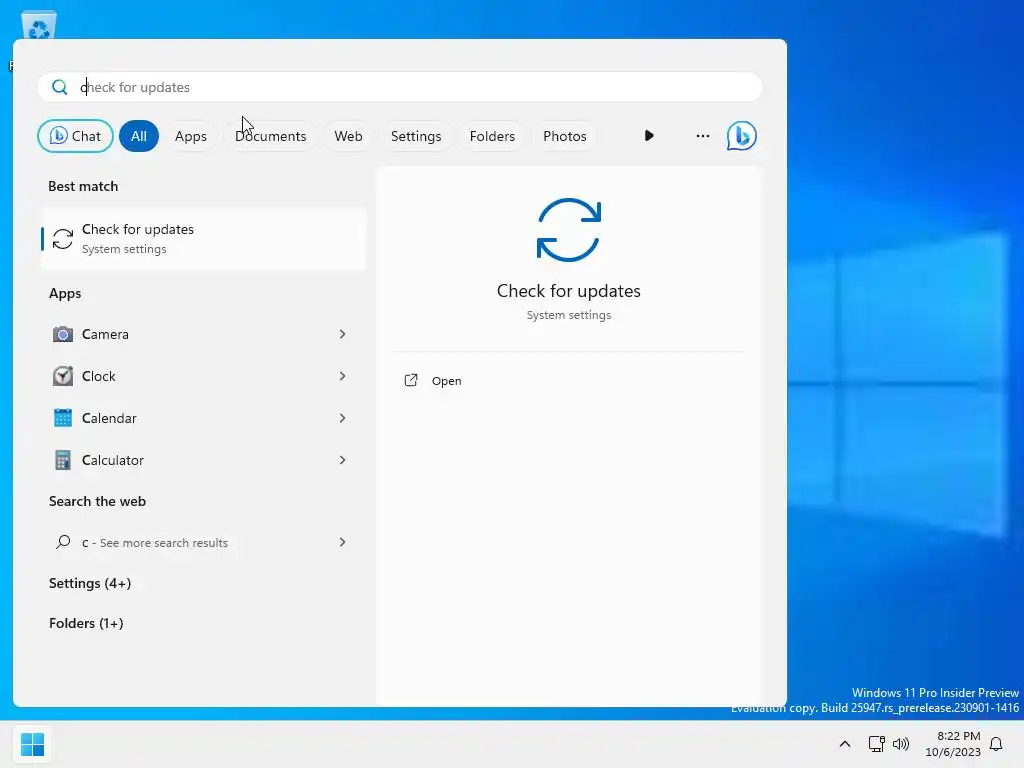This screenshot has height=768, width=1024.
Task: Click the Clock app icon
Action: pos(63,376)
